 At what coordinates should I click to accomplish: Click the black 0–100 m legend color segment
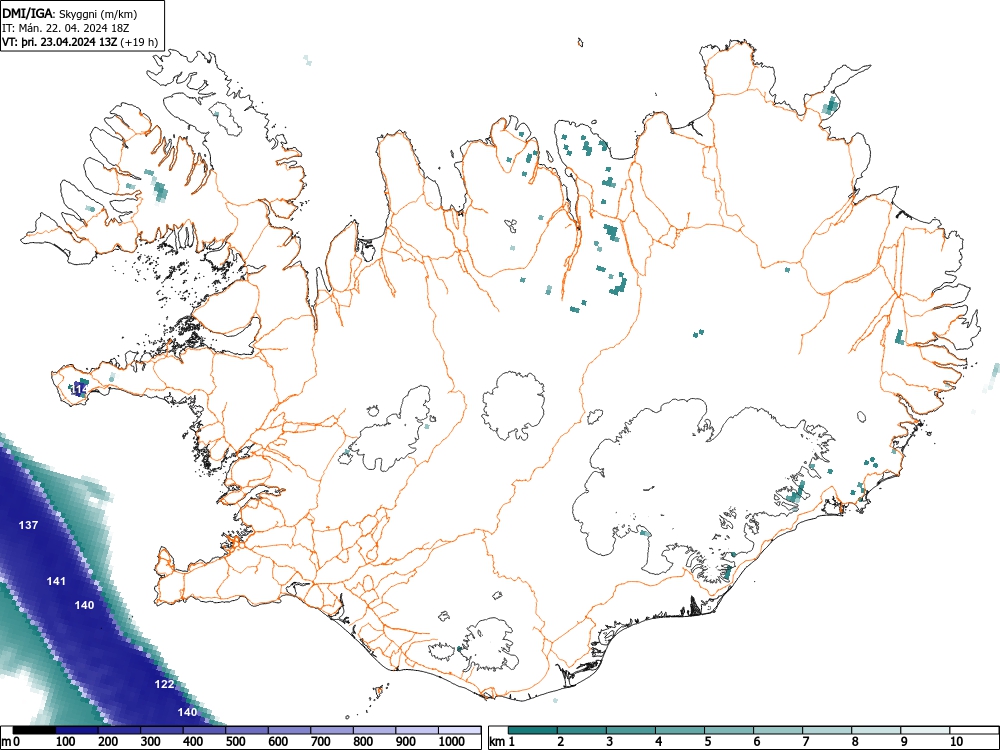[x=34, y=730]
